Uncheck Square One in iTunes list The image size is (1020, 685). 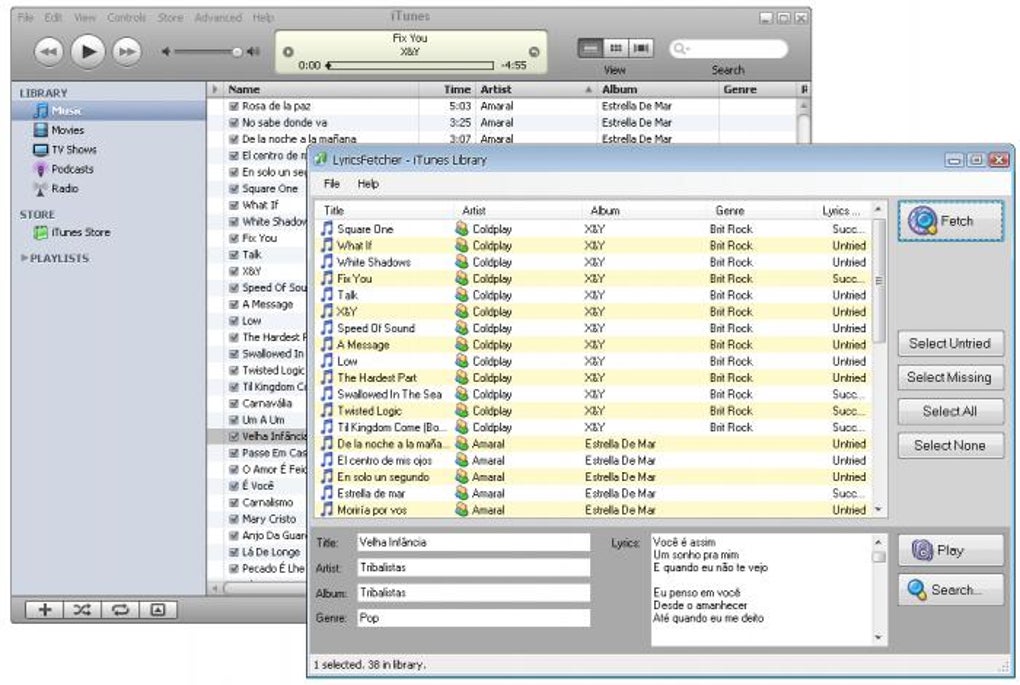(234, 189)
